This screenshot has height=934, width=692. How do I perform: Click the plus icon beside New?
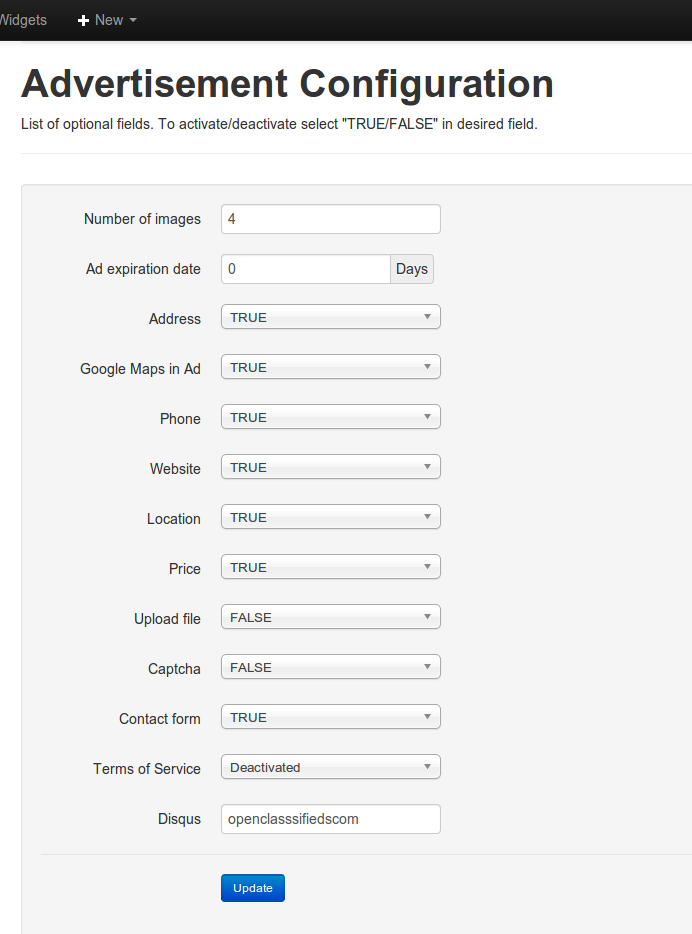(84, 20)
